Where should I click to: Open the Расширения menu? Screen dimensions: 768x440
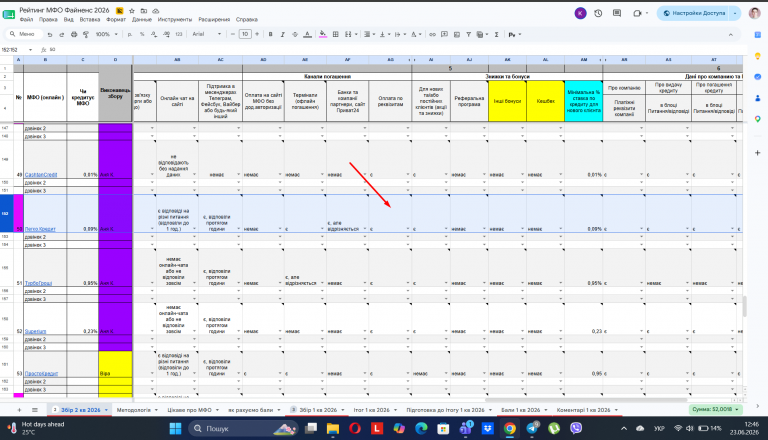214,20
